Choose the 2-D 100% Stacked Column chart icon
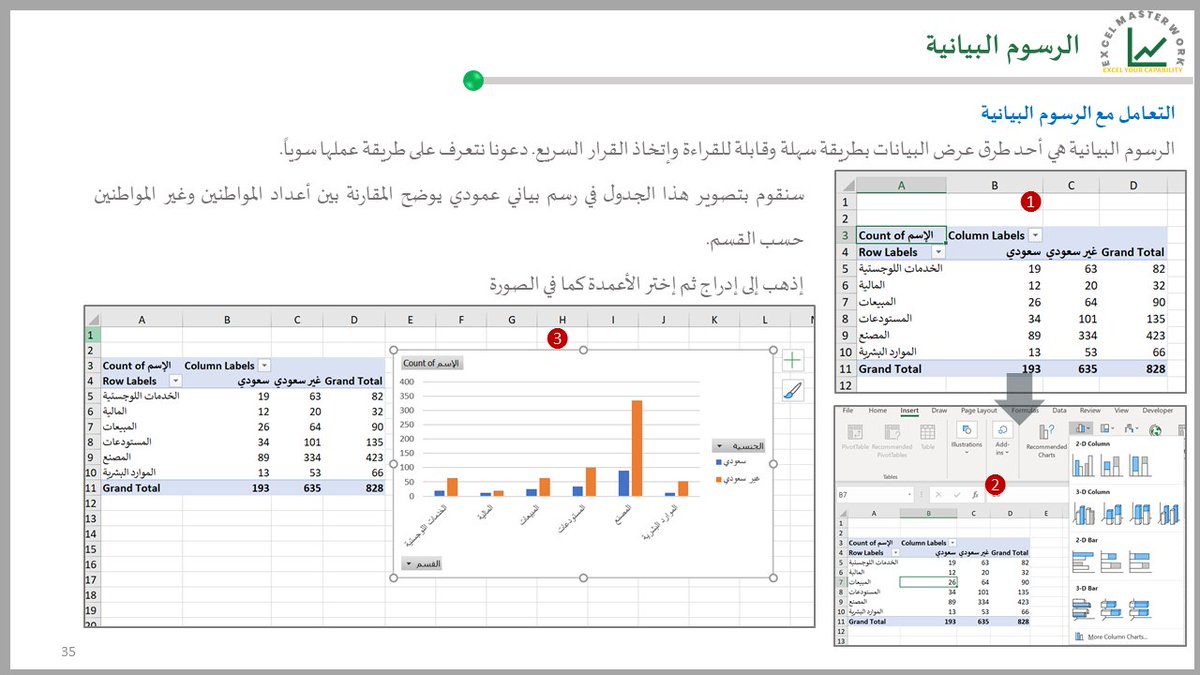Screen dimensions: 1200x675 1140,465
